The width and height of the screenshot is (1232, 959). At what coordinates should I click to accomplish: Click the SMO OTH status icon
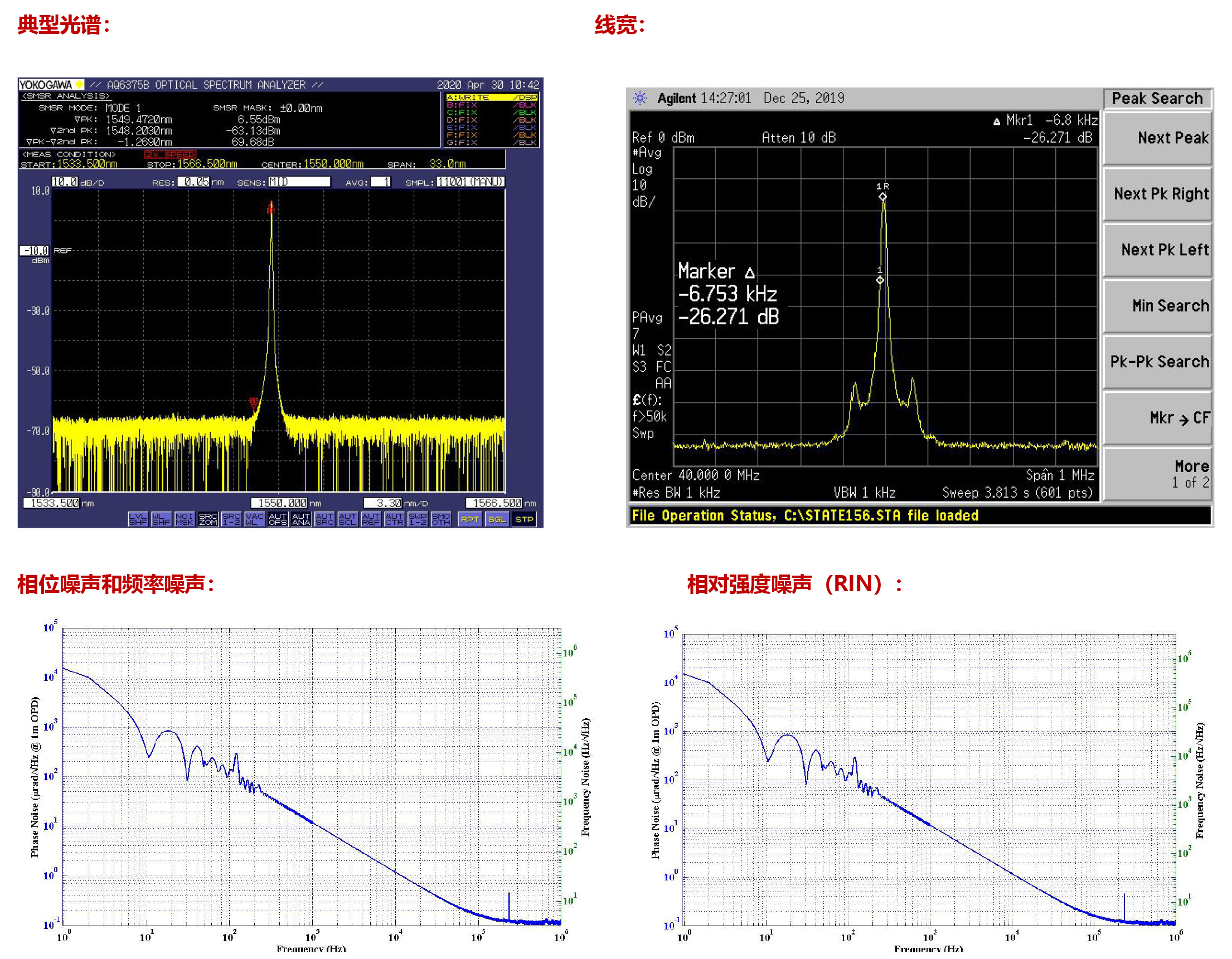[440, 519]
